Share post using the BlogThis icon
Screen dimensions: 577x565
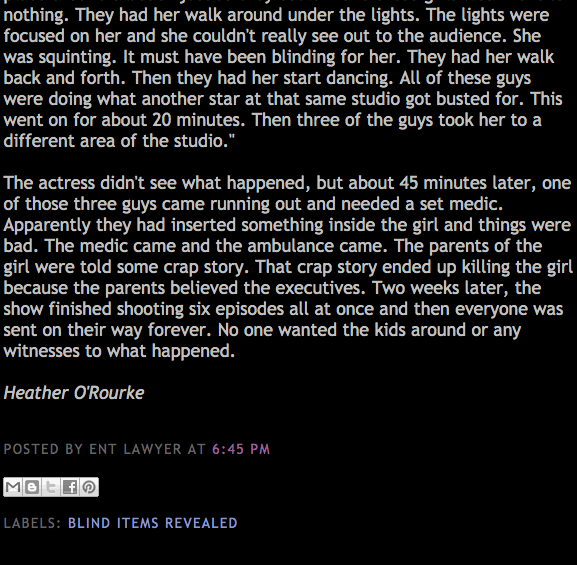32,487
